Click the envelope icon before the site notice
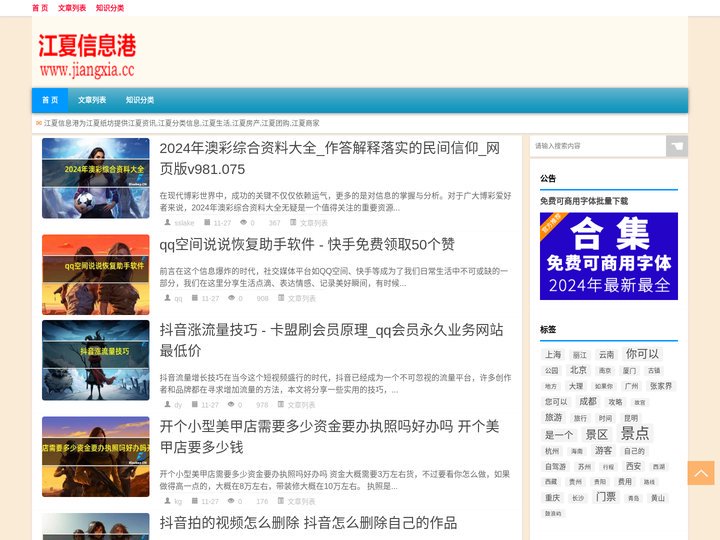The width and height of the screenshot is (720, 540). [39, 123]
